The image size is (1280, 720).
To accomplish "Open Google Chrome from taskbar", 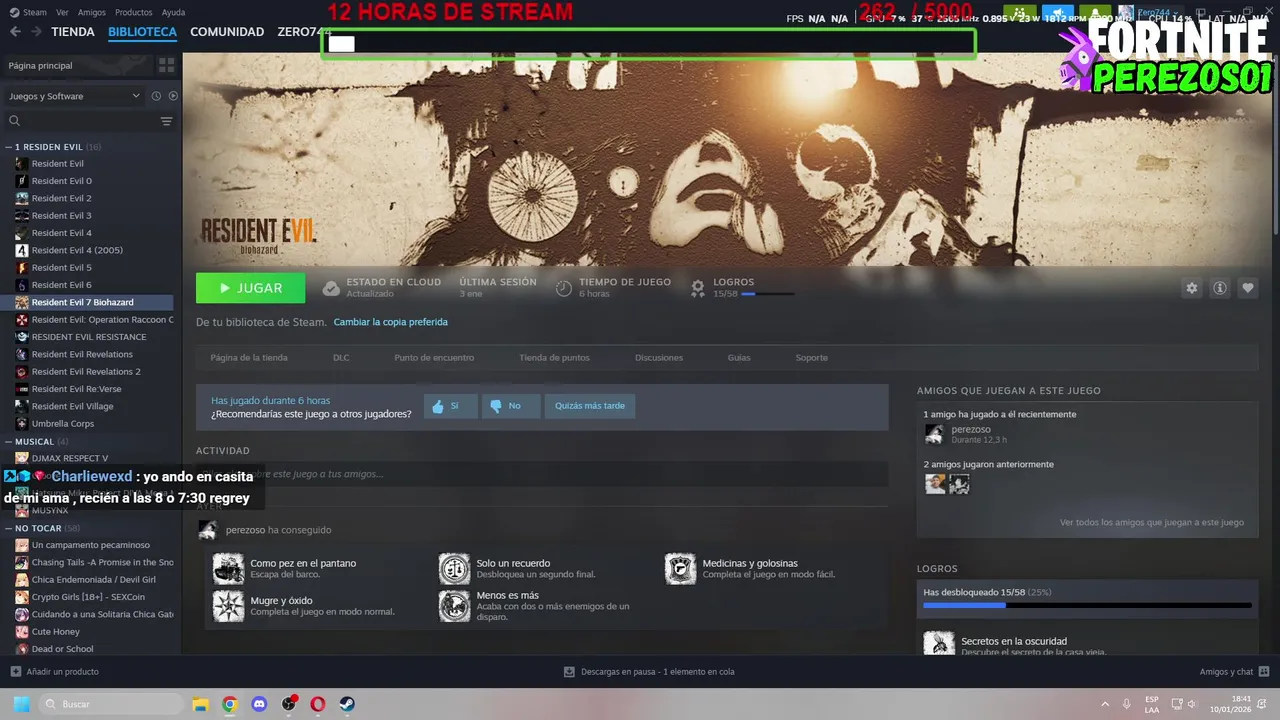I will [x=230, y=704].
